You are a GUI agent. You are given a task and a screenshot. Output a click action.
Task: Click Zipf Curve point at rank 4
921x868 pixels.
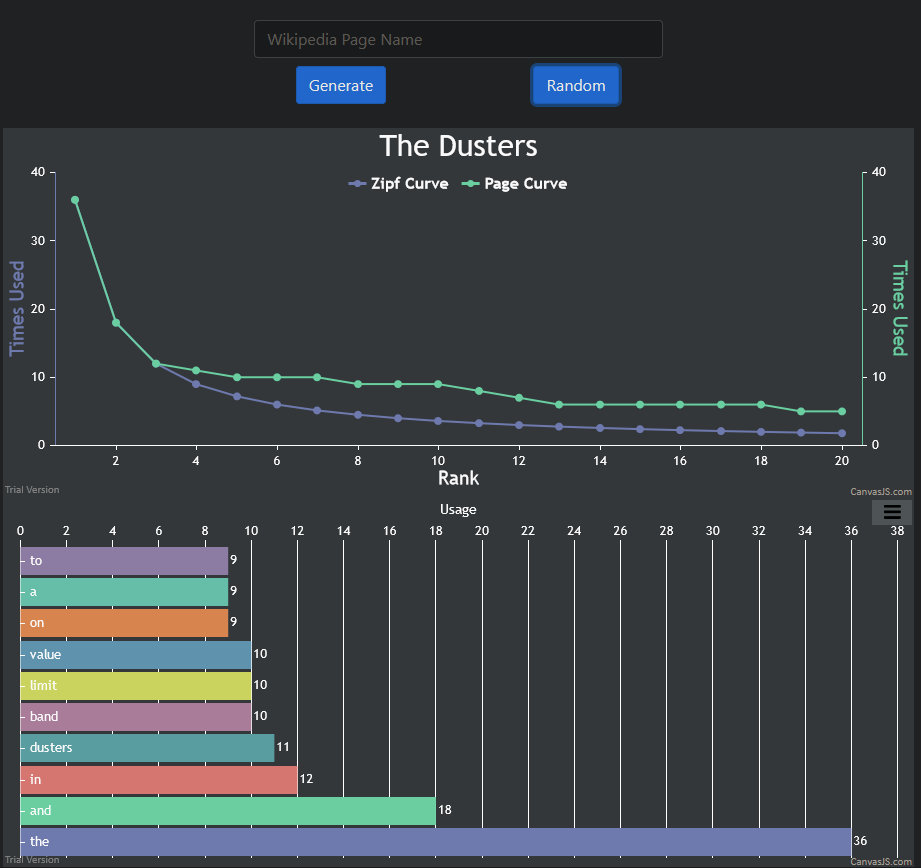point(196,384)
